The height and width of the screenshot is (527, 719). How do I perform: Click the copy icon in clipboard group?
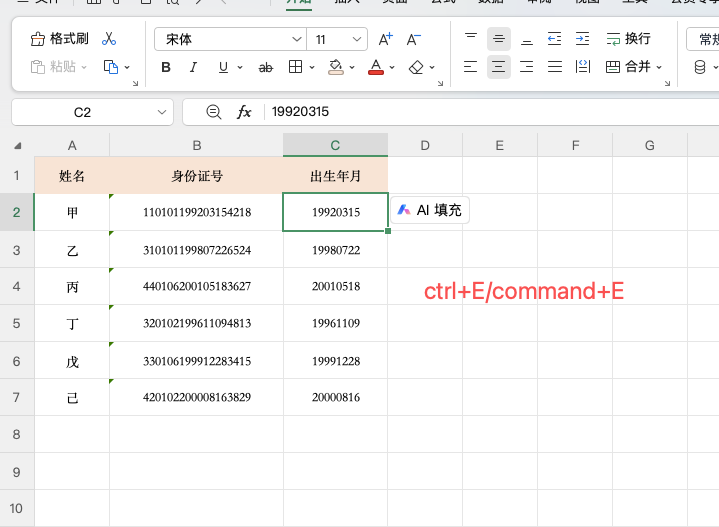point(111,67)
